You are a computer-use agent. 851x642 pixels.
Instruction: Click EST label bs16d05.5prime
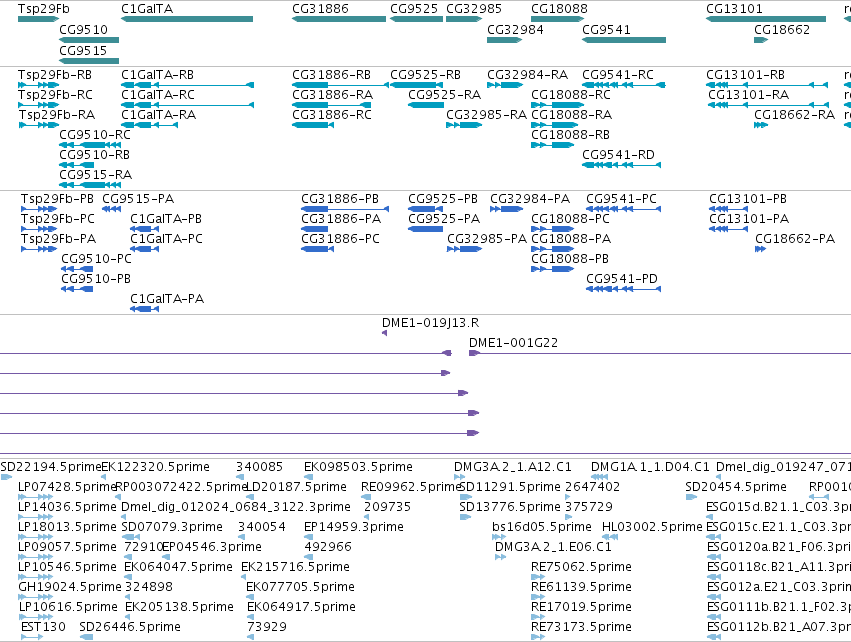tap(542, 527)
